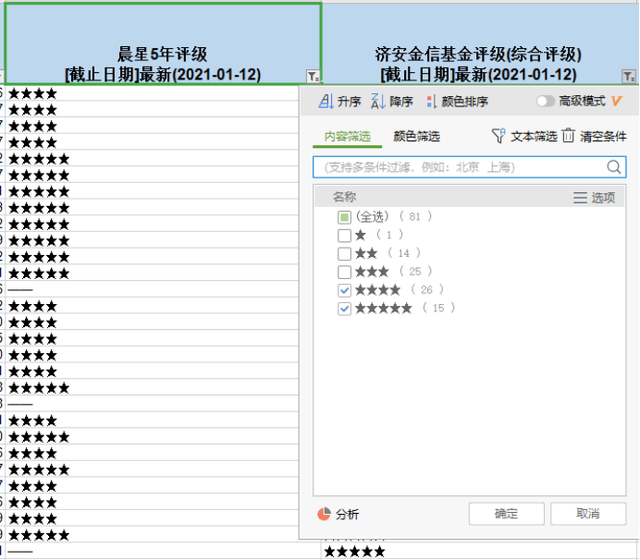Uncheck the four-star (26) checkbox
Image resolution: width=640 pixels, height=560 pixels.
tap(344, 290)
